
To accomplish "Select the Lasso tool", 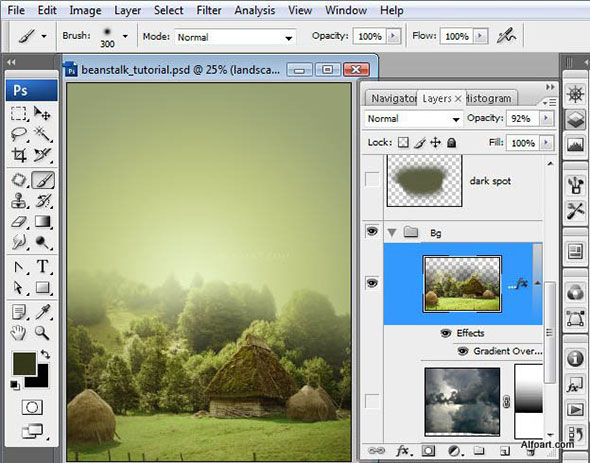I will click(19, 134).
